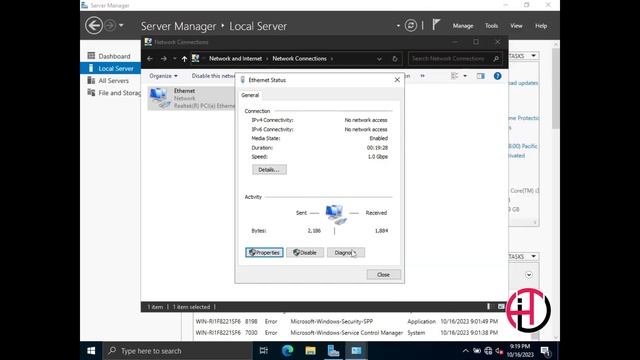Open the view options dropdown arrow
Image resolution: width=640 pixels, height=360 pixels.
click(465, 76)
